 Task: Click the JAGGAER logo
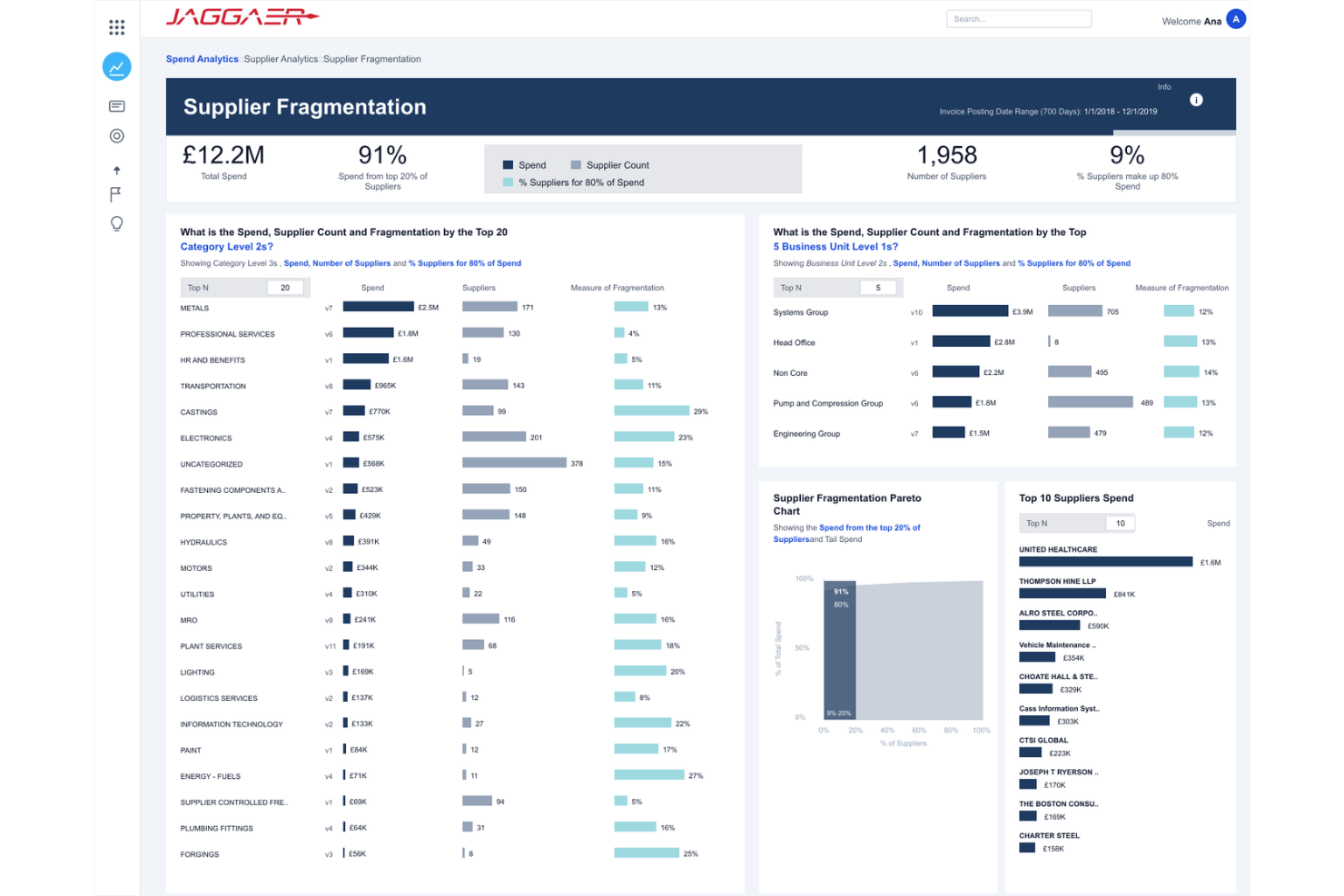pyautogui.click(x=242, y=16)
